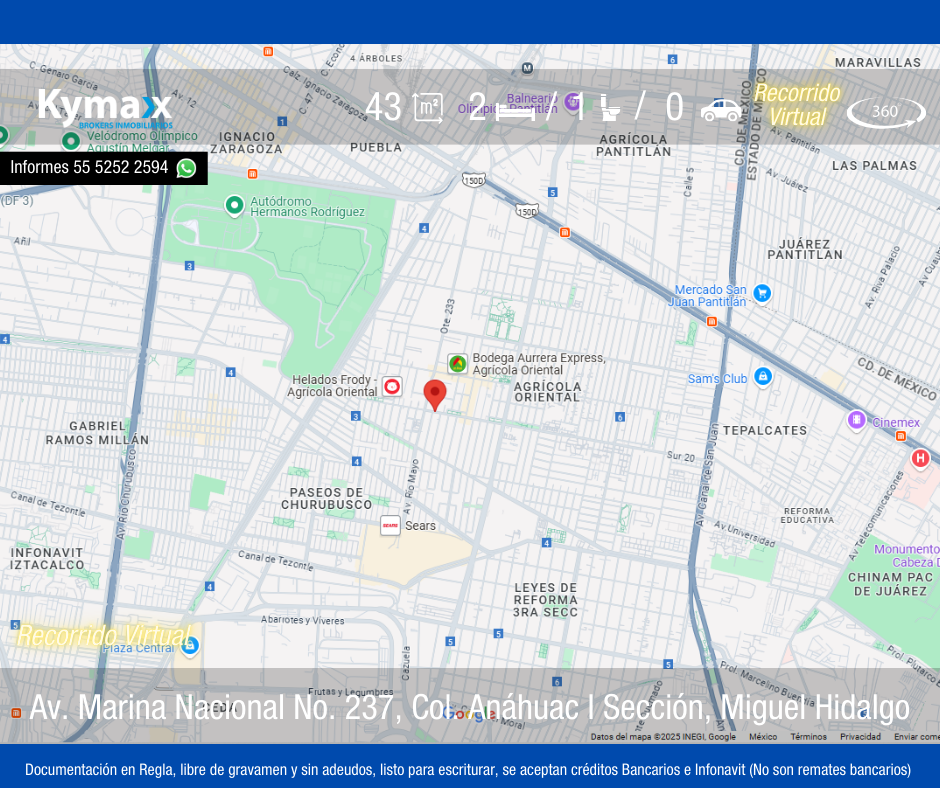Click the JUÁREZ PANTITLÁN neighborhood label
The image size is (940, 788).
[x=805, y=249]
